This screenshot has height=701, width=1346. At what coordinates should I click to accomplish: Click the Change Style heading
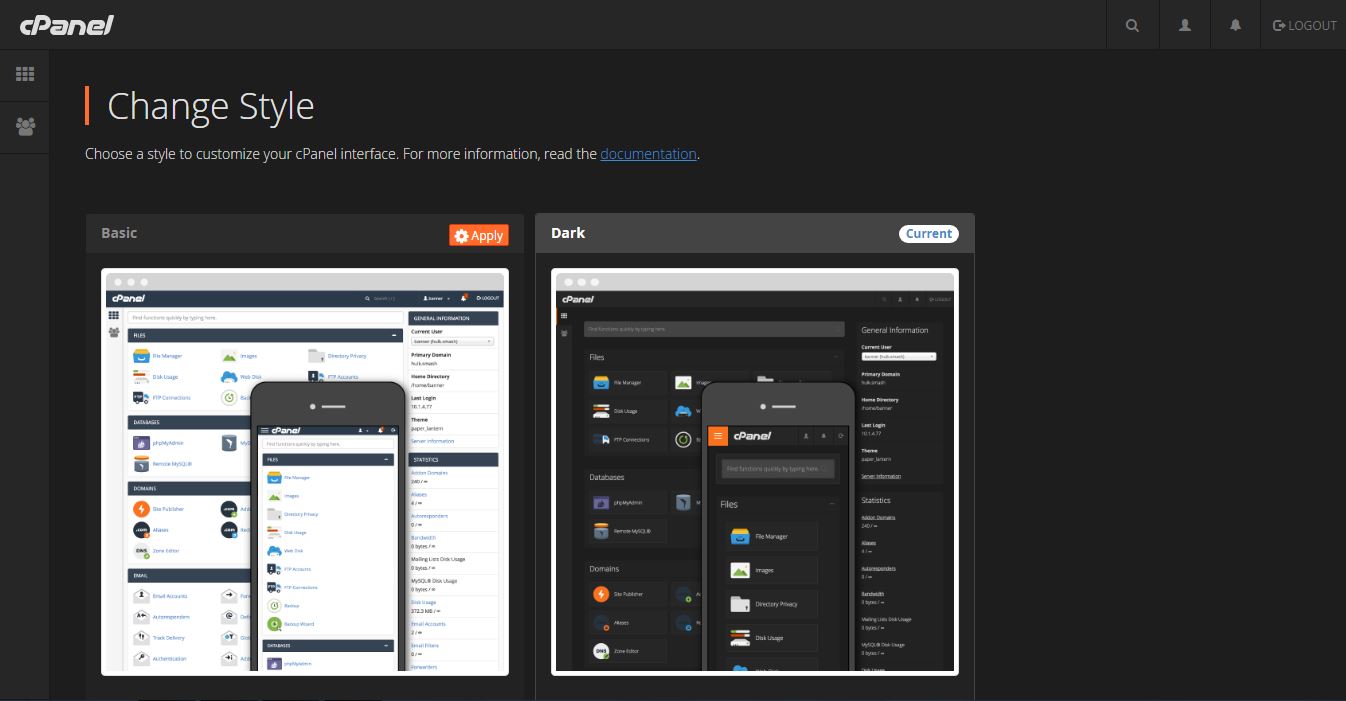[211, 106]
